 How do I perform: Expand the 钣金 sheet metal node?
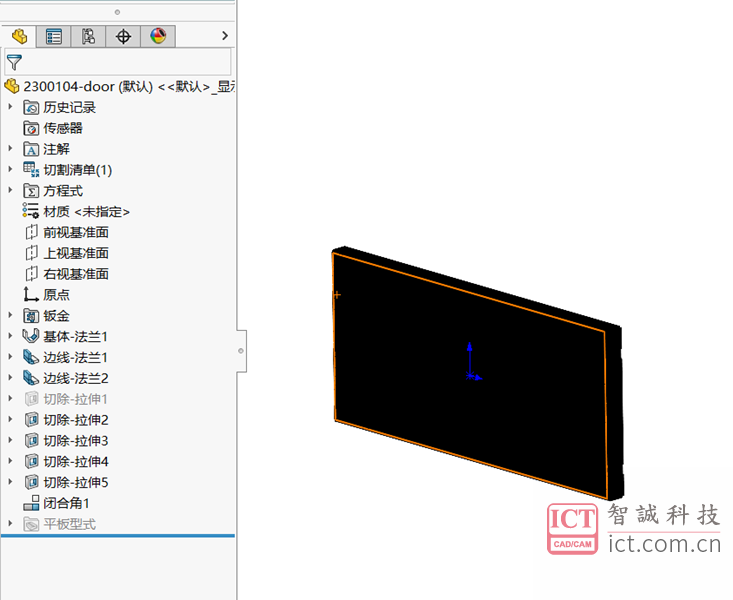click(x=10, y=315)
